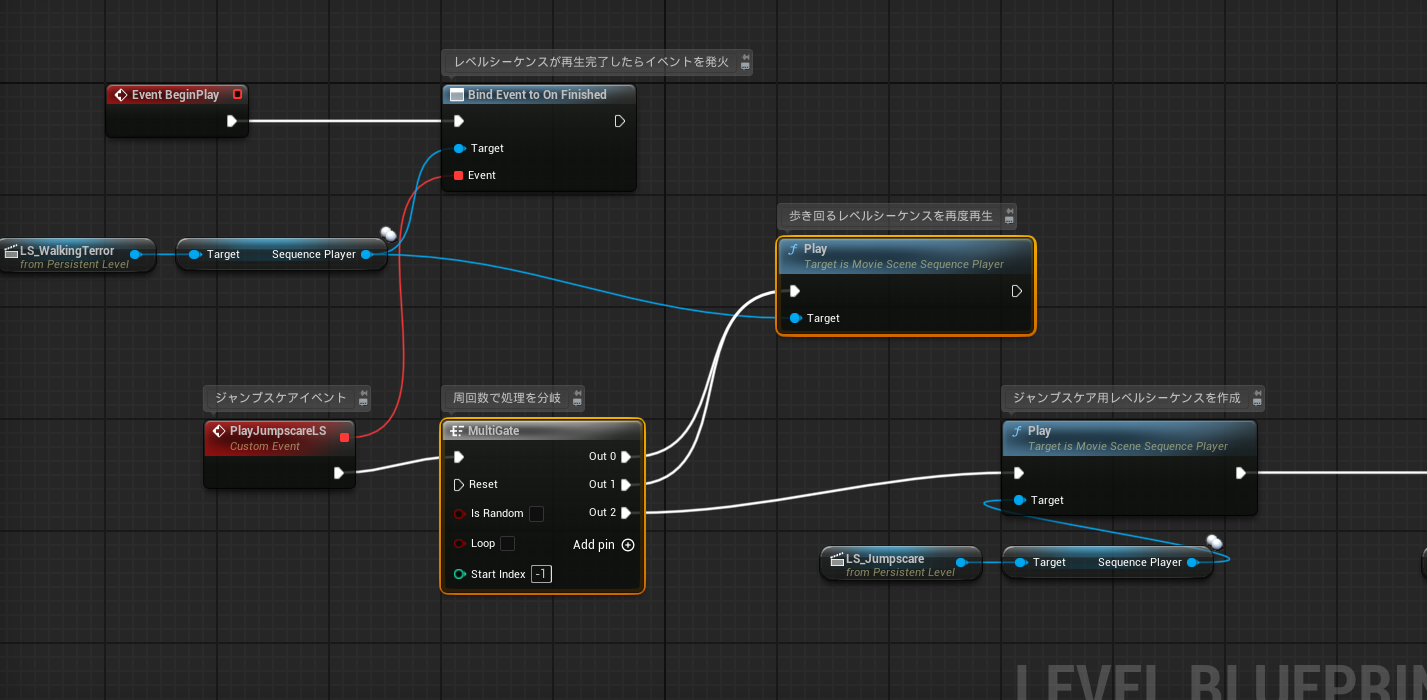Click the Event BeginPlay exec output pin
Image resolution: width=1427 pixels, height=700 pixels.
tap(232, 121)
